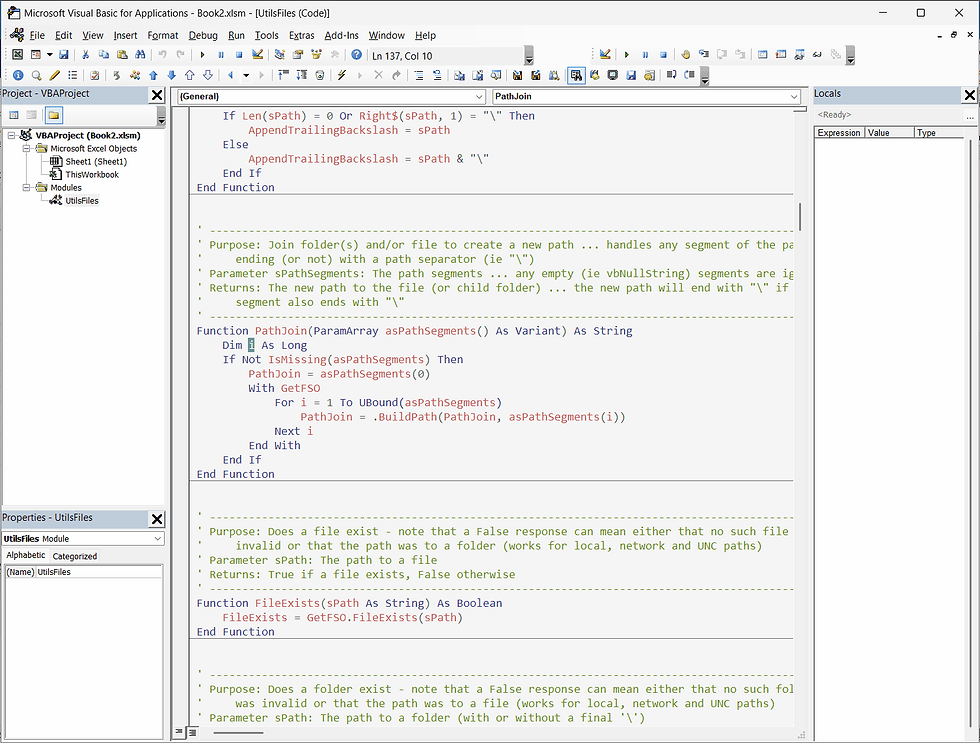Viewport: 980px width, 743px height.
Task: Open the Add-Ins menu
Action: point(341,36)
